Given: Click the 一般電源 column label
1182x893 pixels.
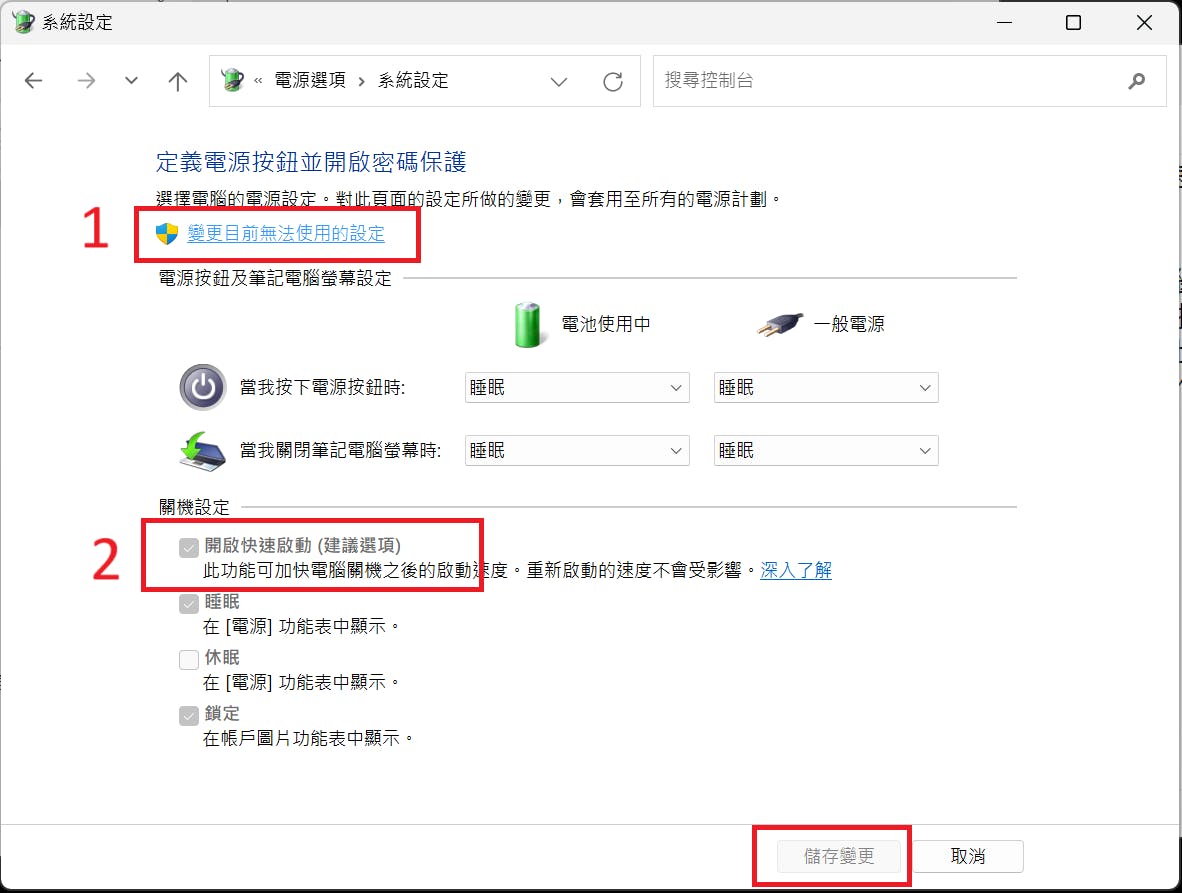Looking at the screenshot, I should pos(850,324).
